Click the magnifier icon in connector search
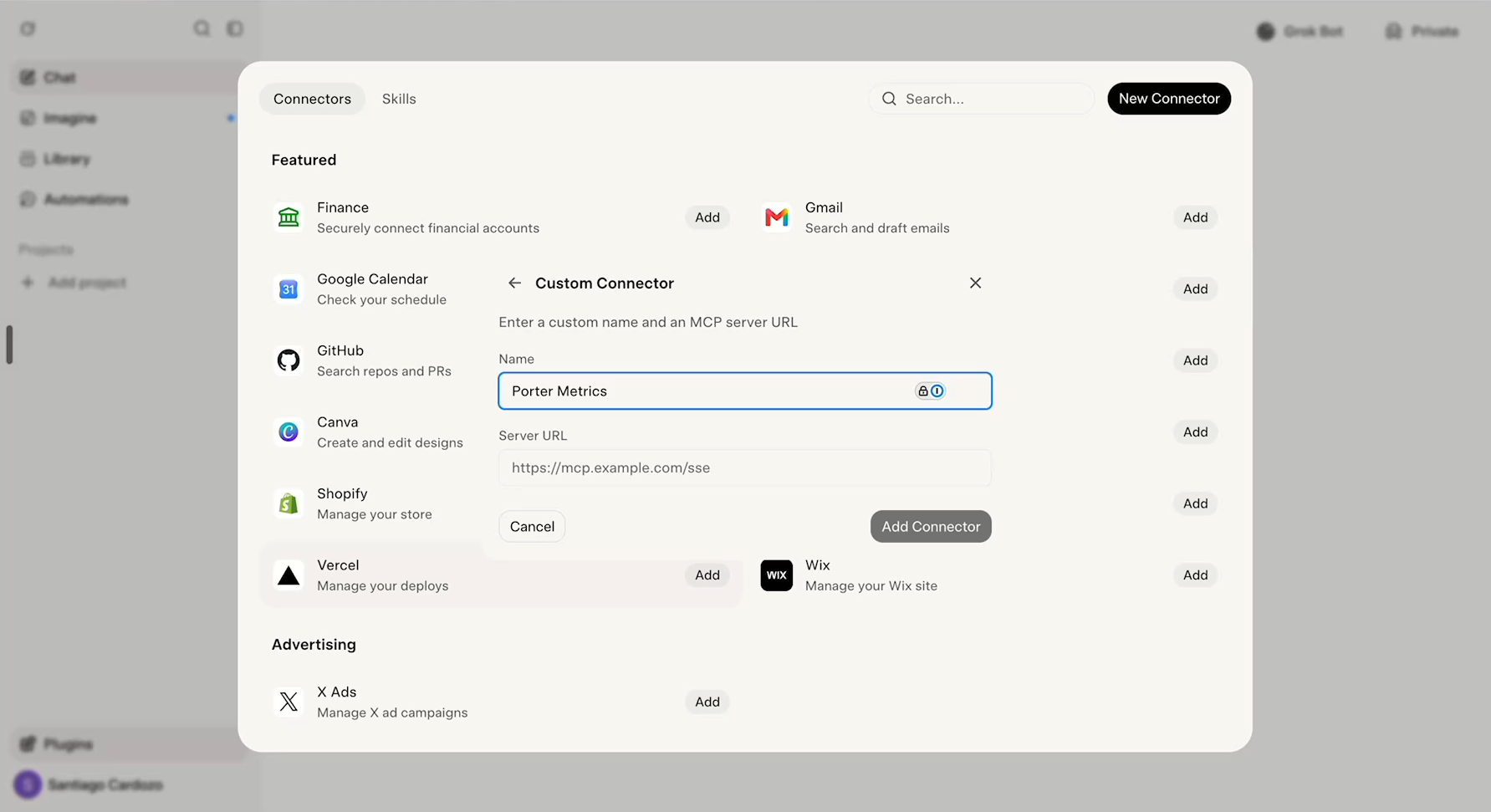The width and height of the screenshot is (1491, 812). (x=889, y=99)
